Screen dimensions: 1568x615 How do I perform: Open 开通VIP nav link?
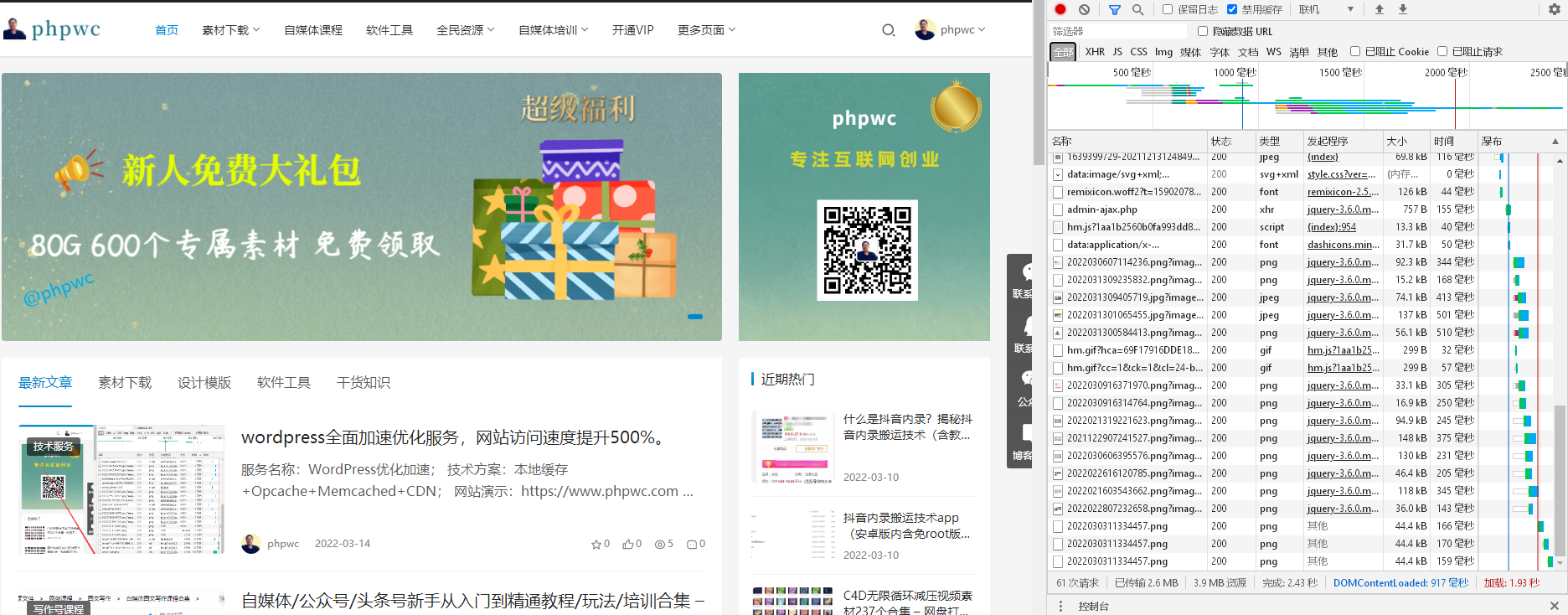click(632, 30)
